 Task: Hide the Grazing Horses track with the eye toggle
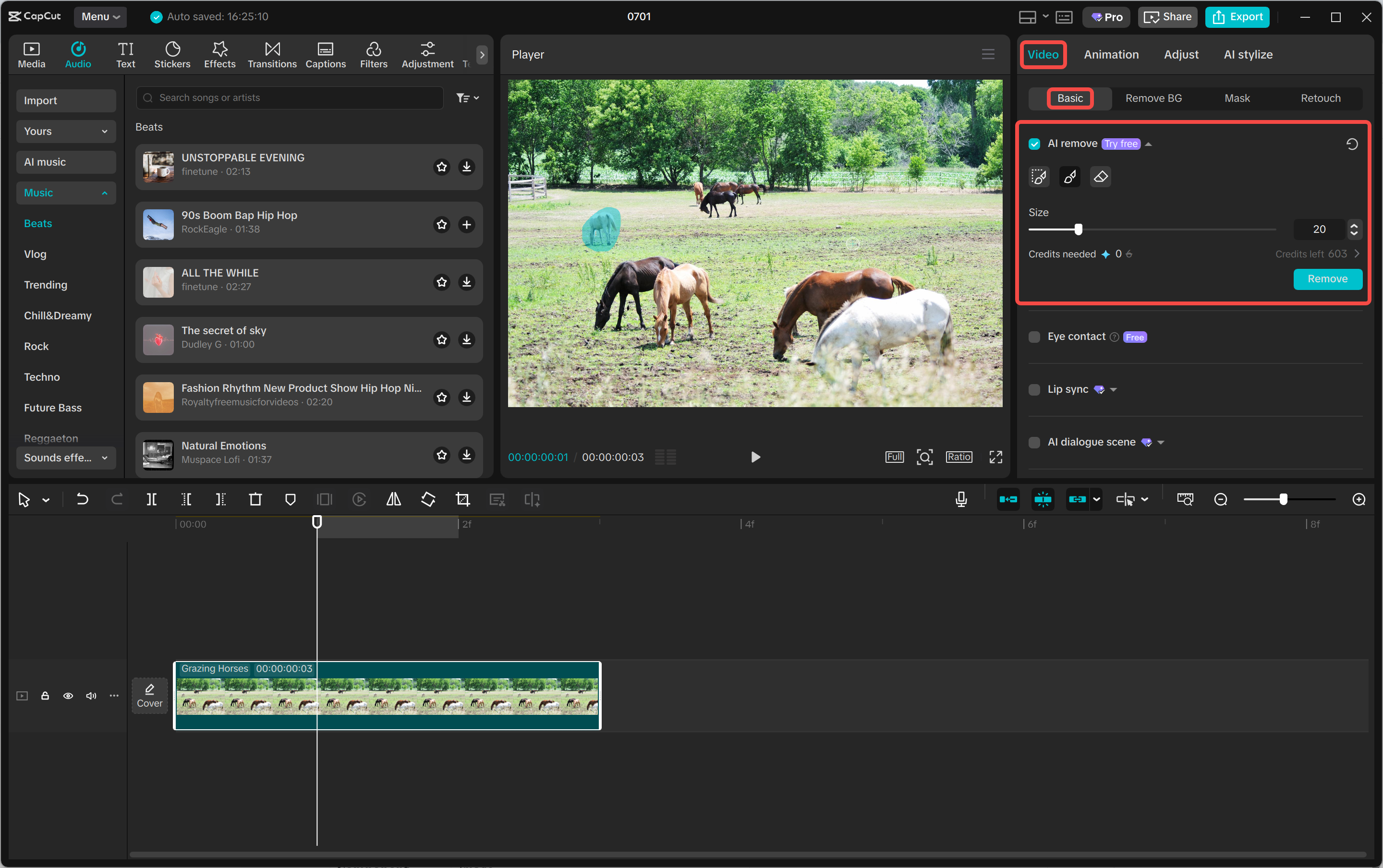[68, 695]
